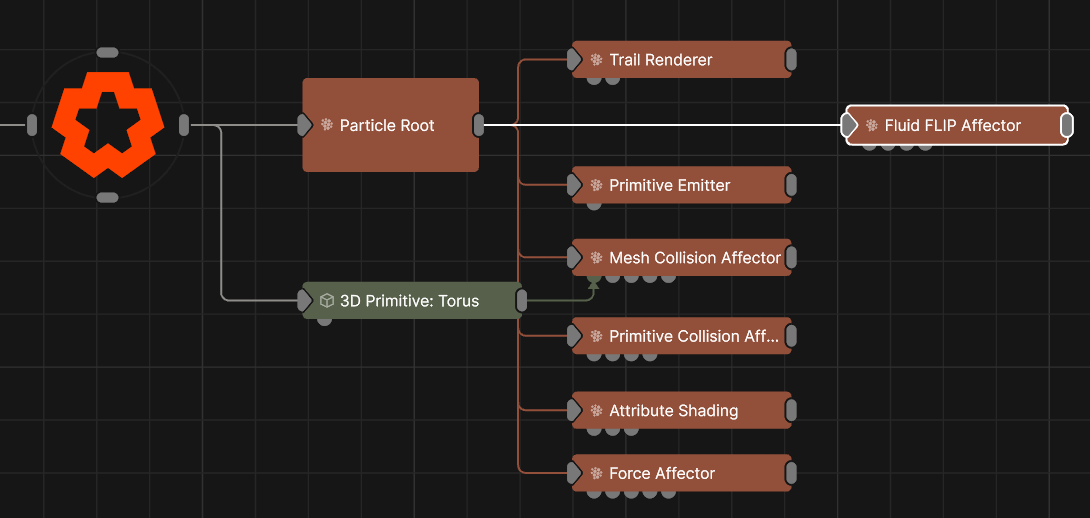Select the Trail Renderer node label
Screen dimensions: 1090x518
[x=661, y=60]
